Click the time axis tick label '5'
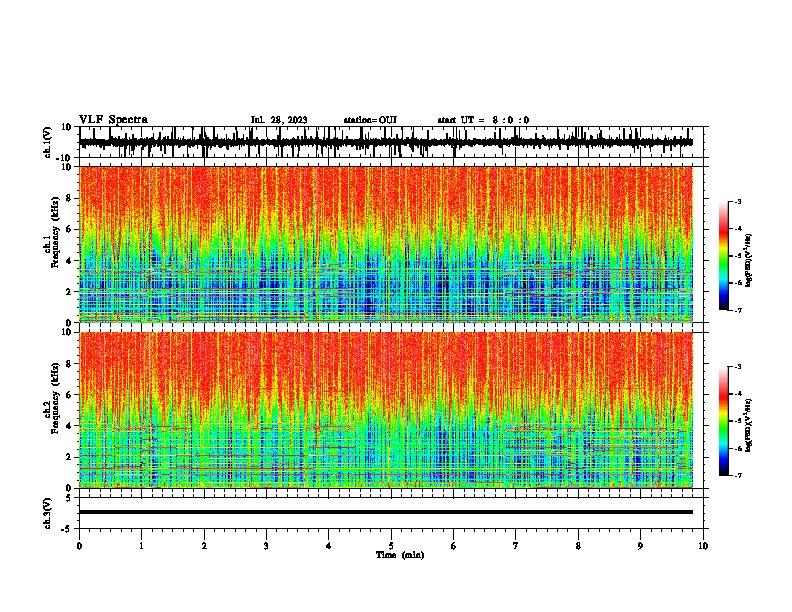 (391, 546)
